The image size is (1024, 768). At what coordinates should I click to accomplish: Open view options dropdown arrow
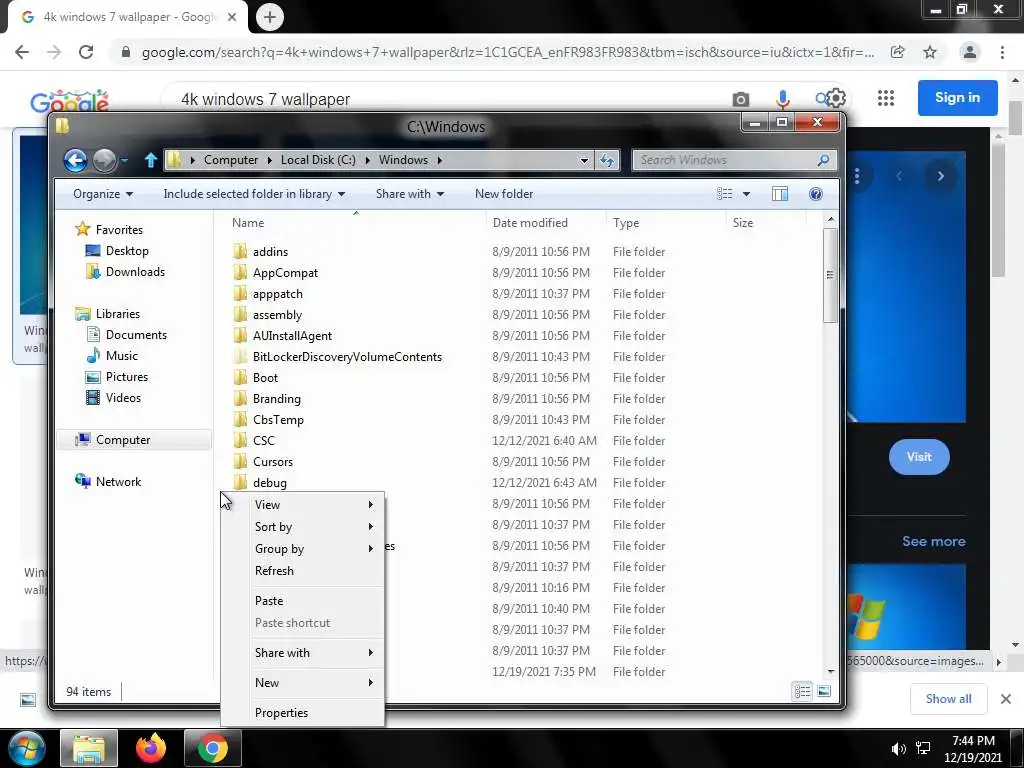(x=746, y=194)
